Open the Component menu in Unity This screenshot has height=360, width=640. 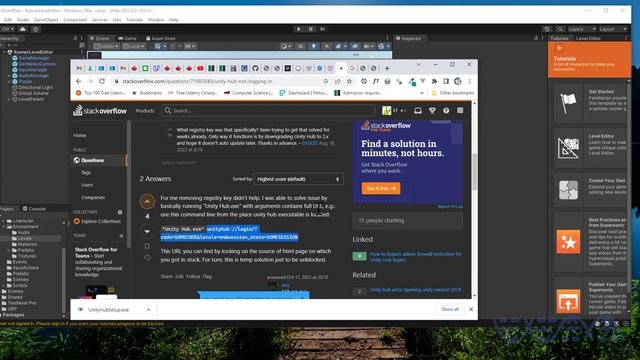point(75,20)
